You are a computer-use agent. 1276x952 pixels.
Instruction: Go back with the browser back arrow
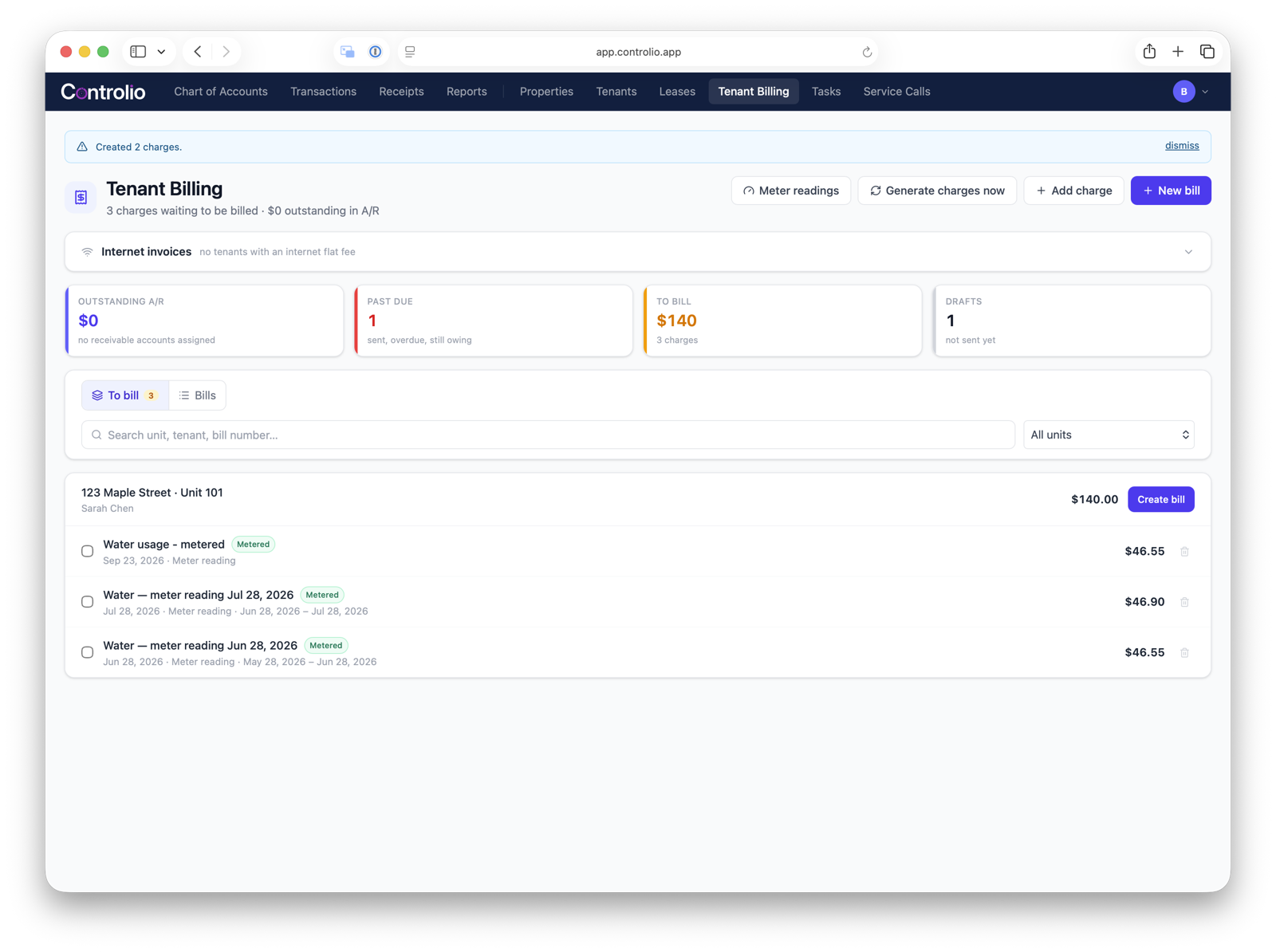[198, 52]
